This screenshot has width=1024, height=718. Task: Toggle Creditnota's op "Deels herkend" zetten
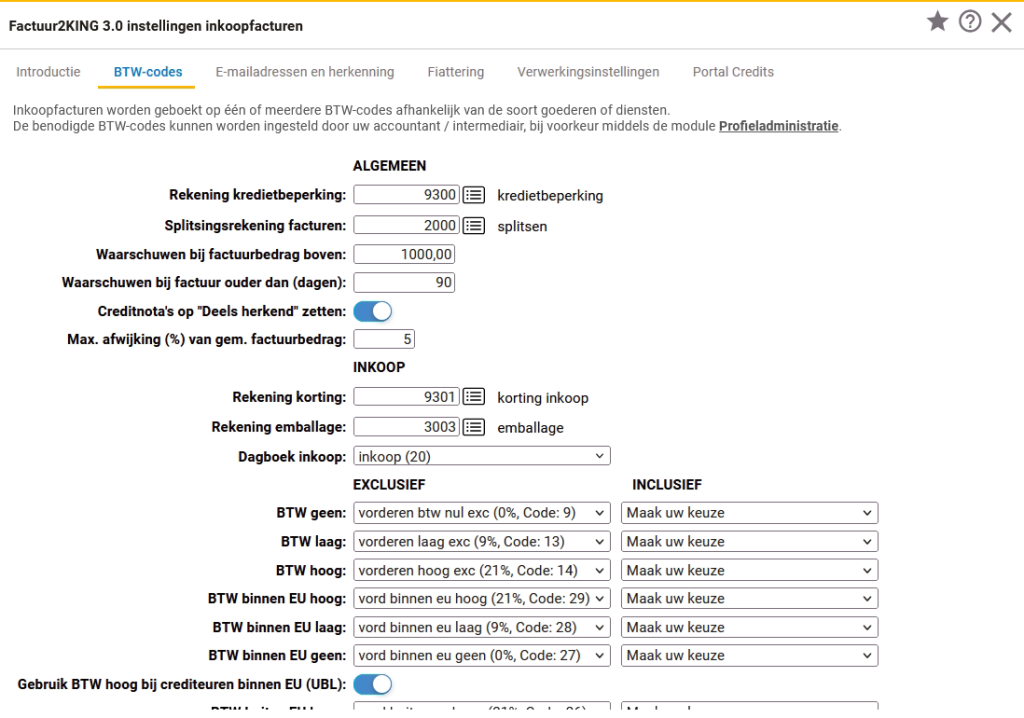click(x=373, y=312)
